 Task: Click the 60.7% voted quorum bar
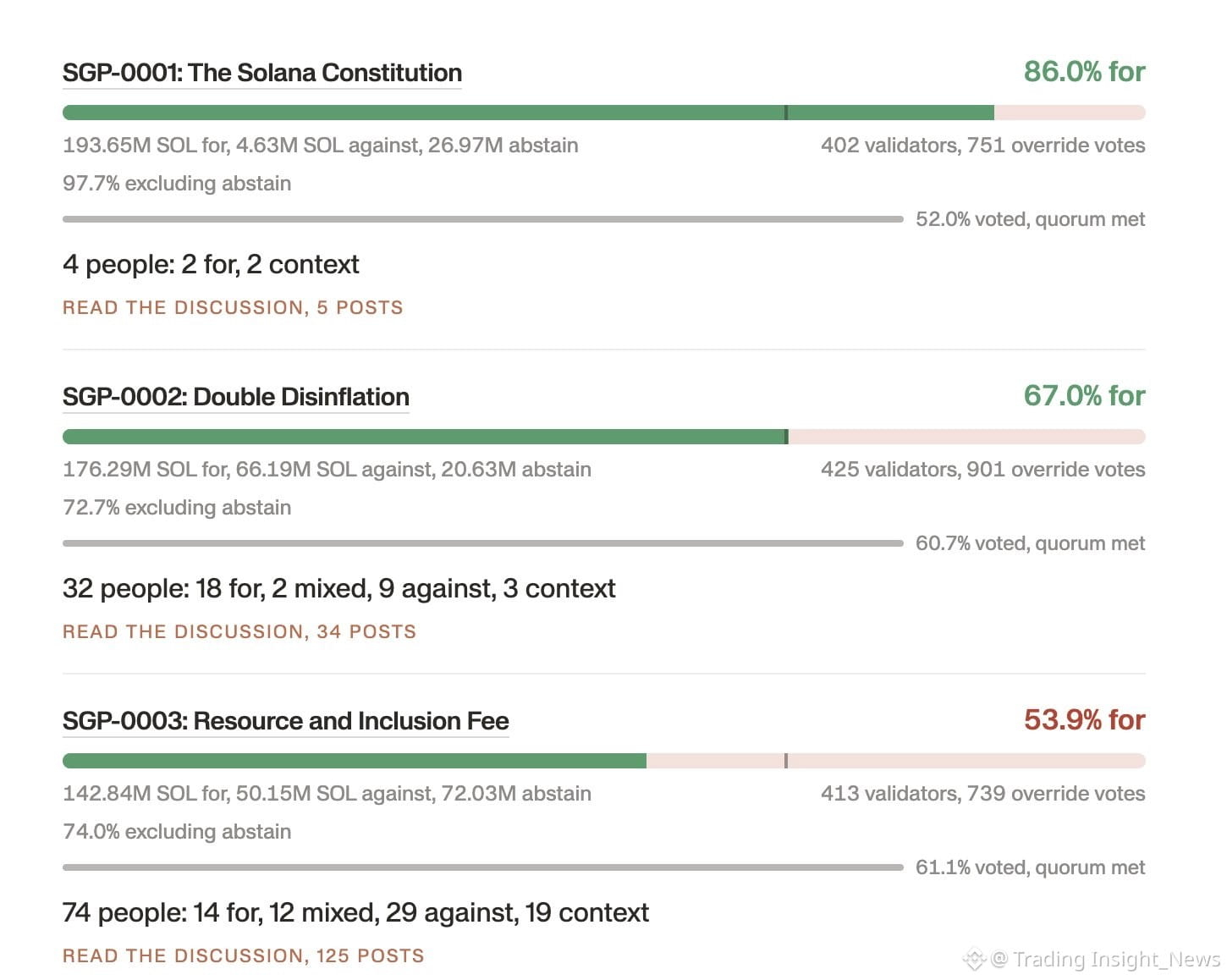point(483,543)
